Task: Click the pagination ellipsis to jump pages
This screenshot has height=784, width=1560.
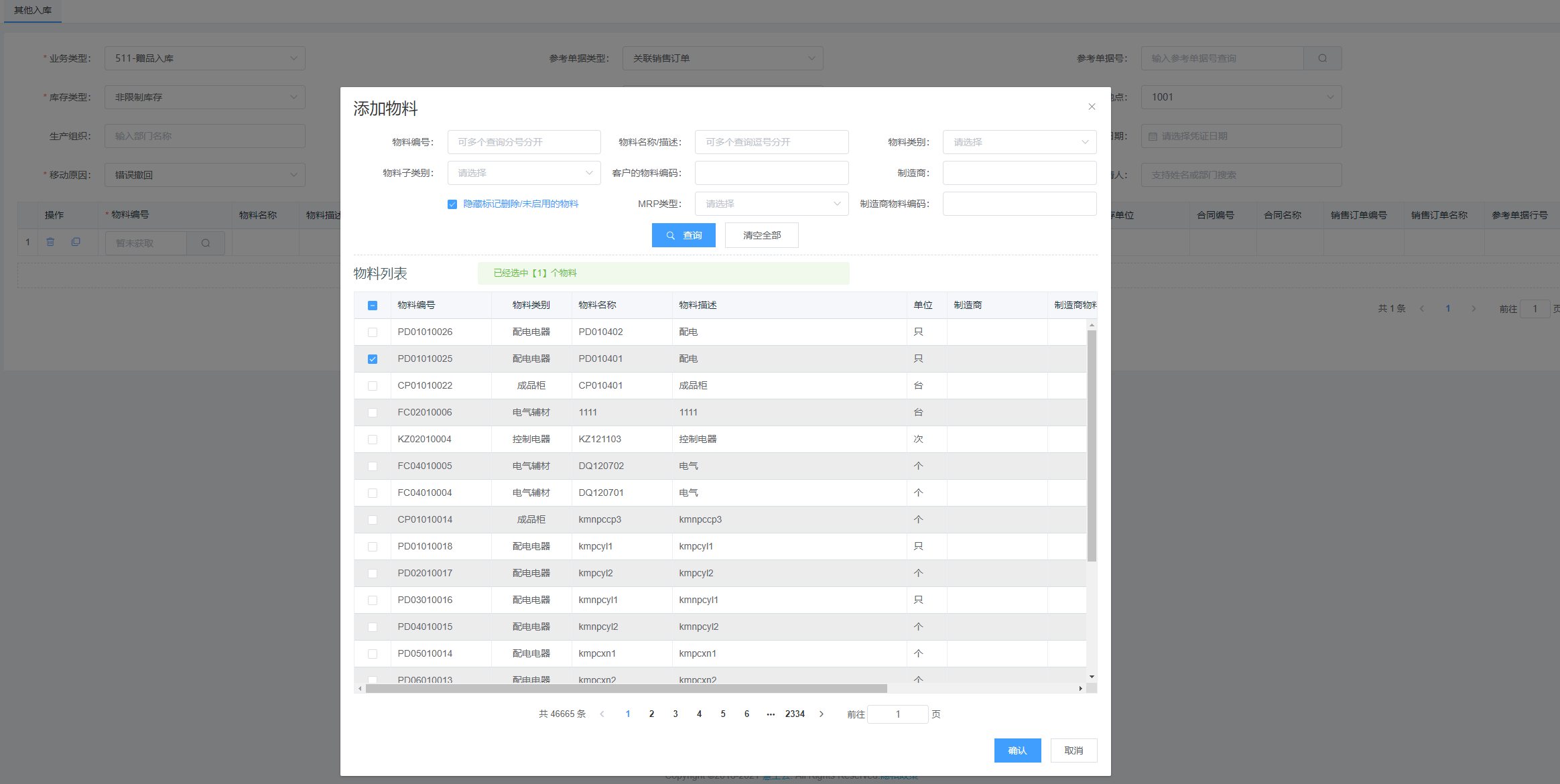Action: tap(771, 714)
